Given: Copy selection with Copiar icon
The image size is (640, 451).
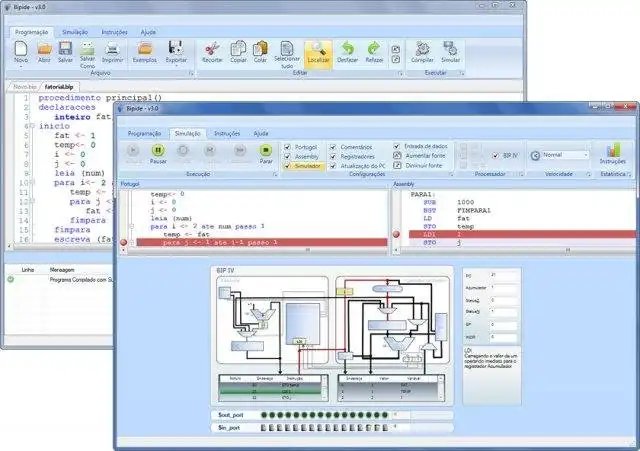Looking at the screenshot, I should click(238, 52).
